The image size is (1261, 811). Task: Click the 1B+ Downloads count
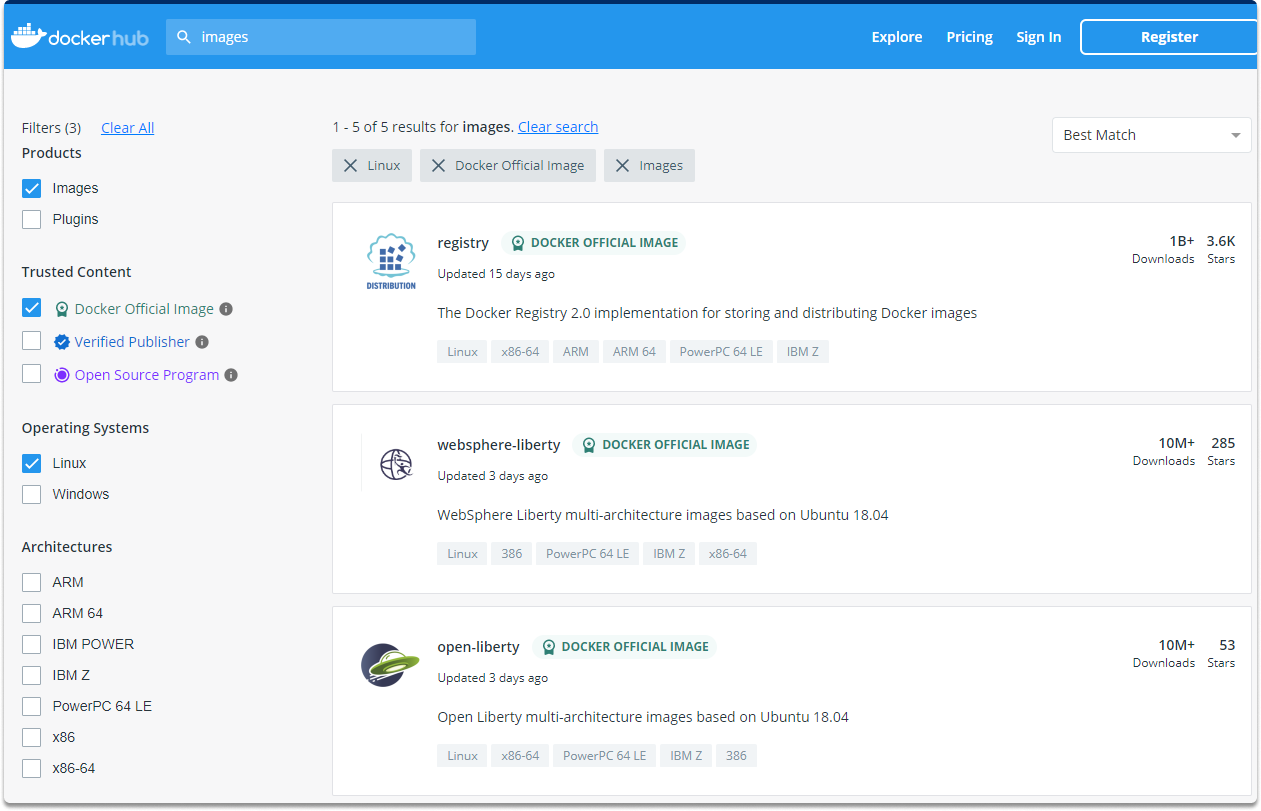point(1164,249)
